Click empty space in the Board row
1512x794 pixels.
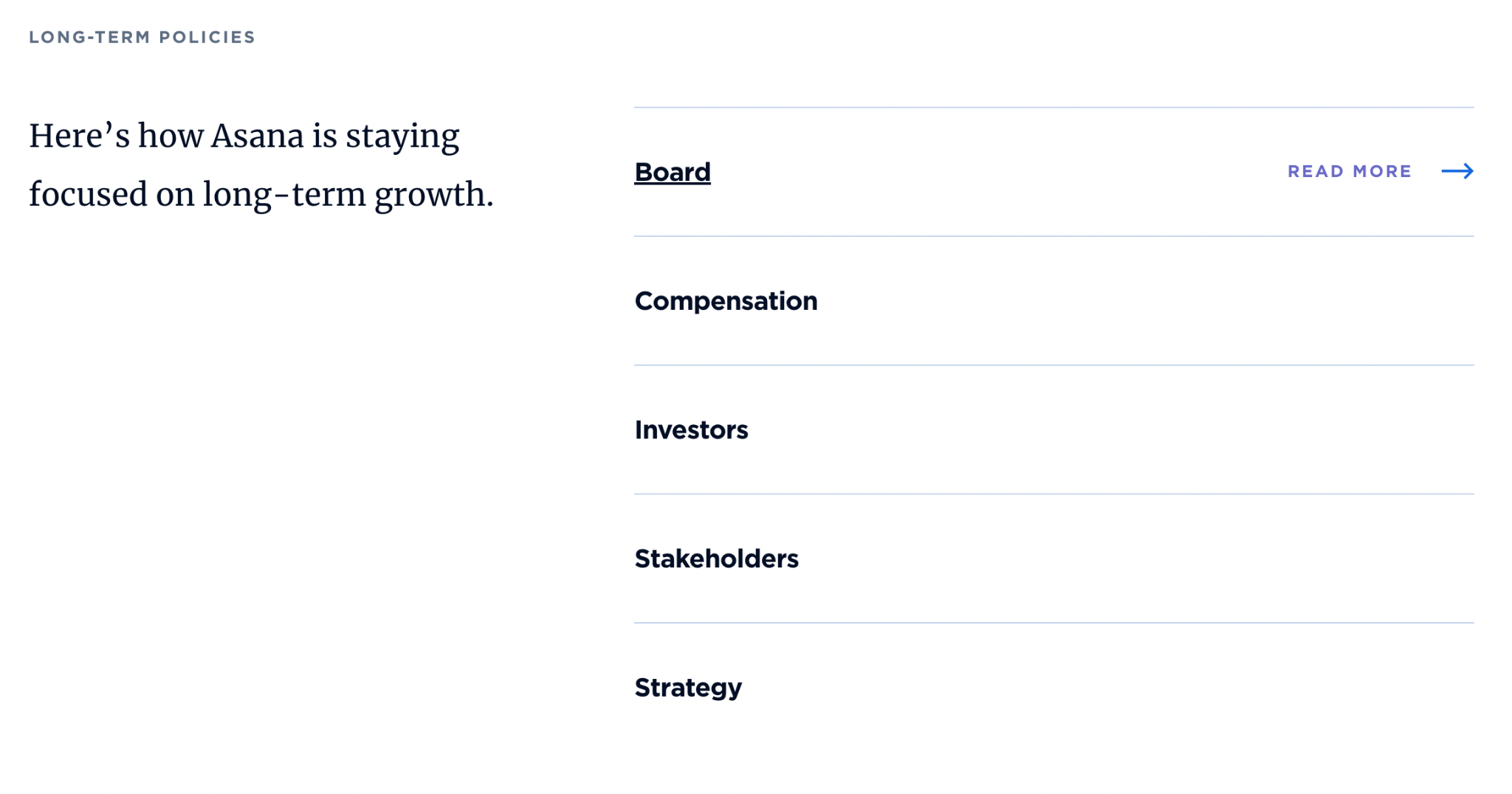[x=997, y=172]
